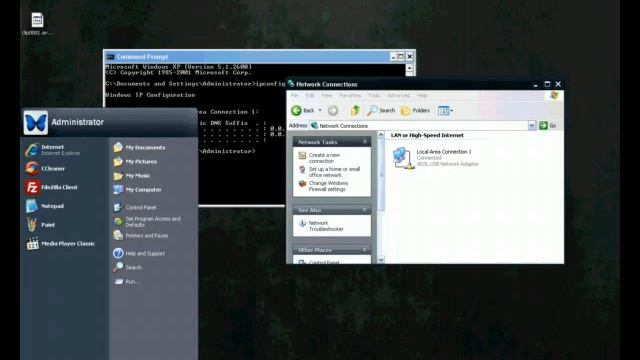Click the Administrator butterfly user picture
The image size is (640, 360).
(x=36, y=122)
